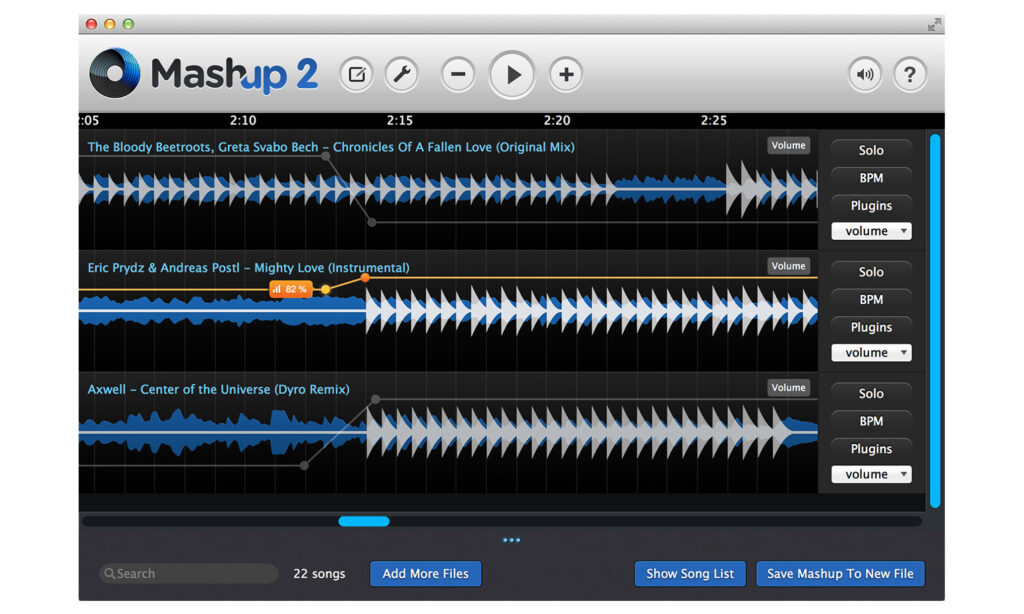Select upper gray volume point on Axwell track
The width and height of the screenshot is (1024, 614).
(376, 398)
